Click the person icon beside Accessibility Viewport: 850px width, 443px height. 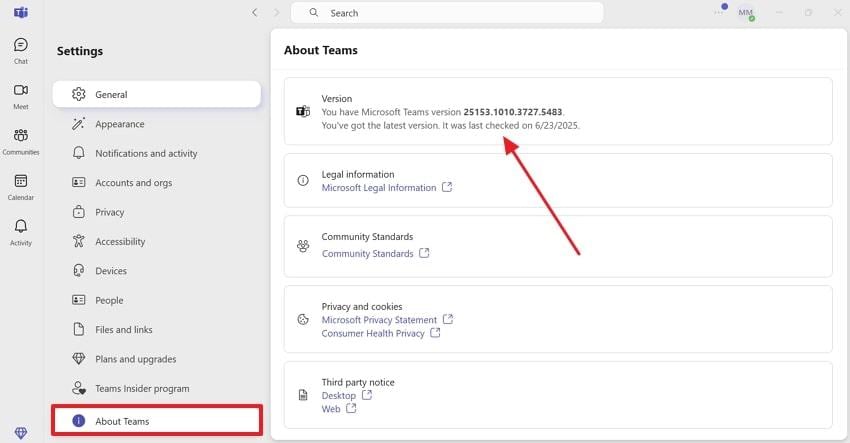(79, 241)
